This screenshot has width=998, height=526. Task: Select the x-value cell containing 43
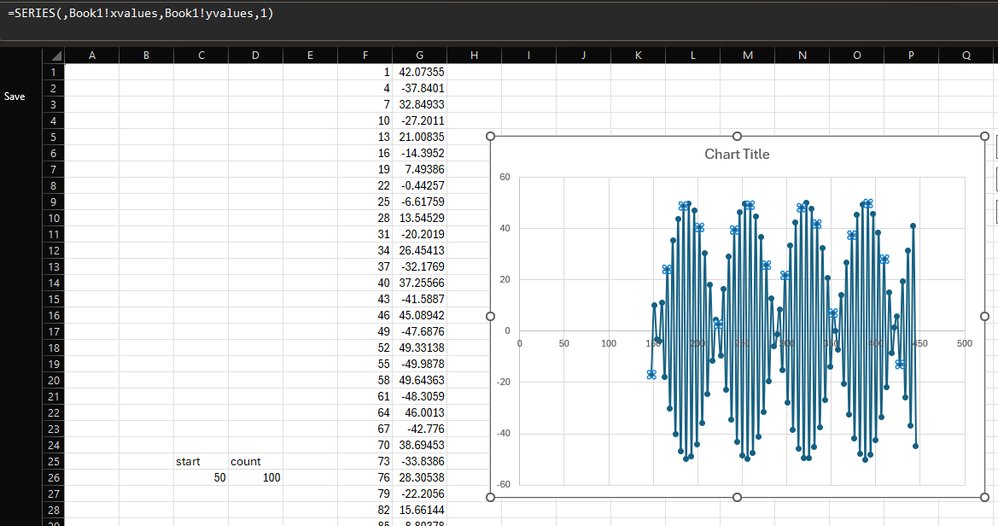pos(365,299)
